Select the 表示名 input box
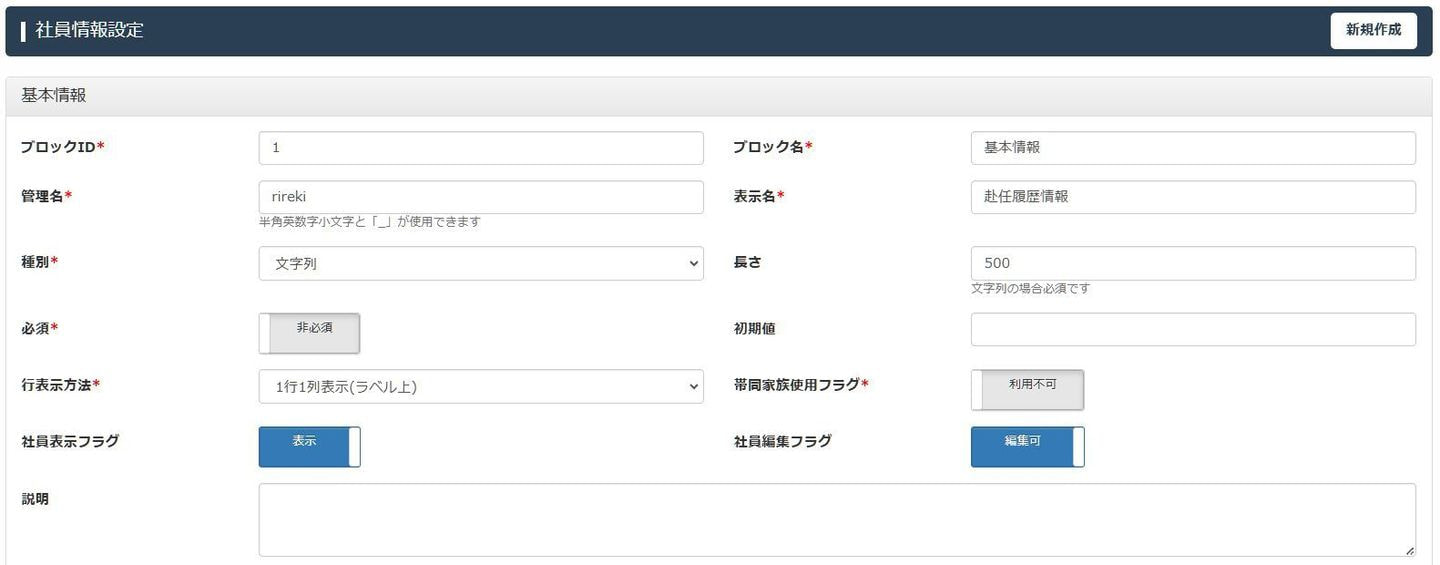This screenshot has height=565, width=1440. pyautogui.click(x=1192, y=197)
